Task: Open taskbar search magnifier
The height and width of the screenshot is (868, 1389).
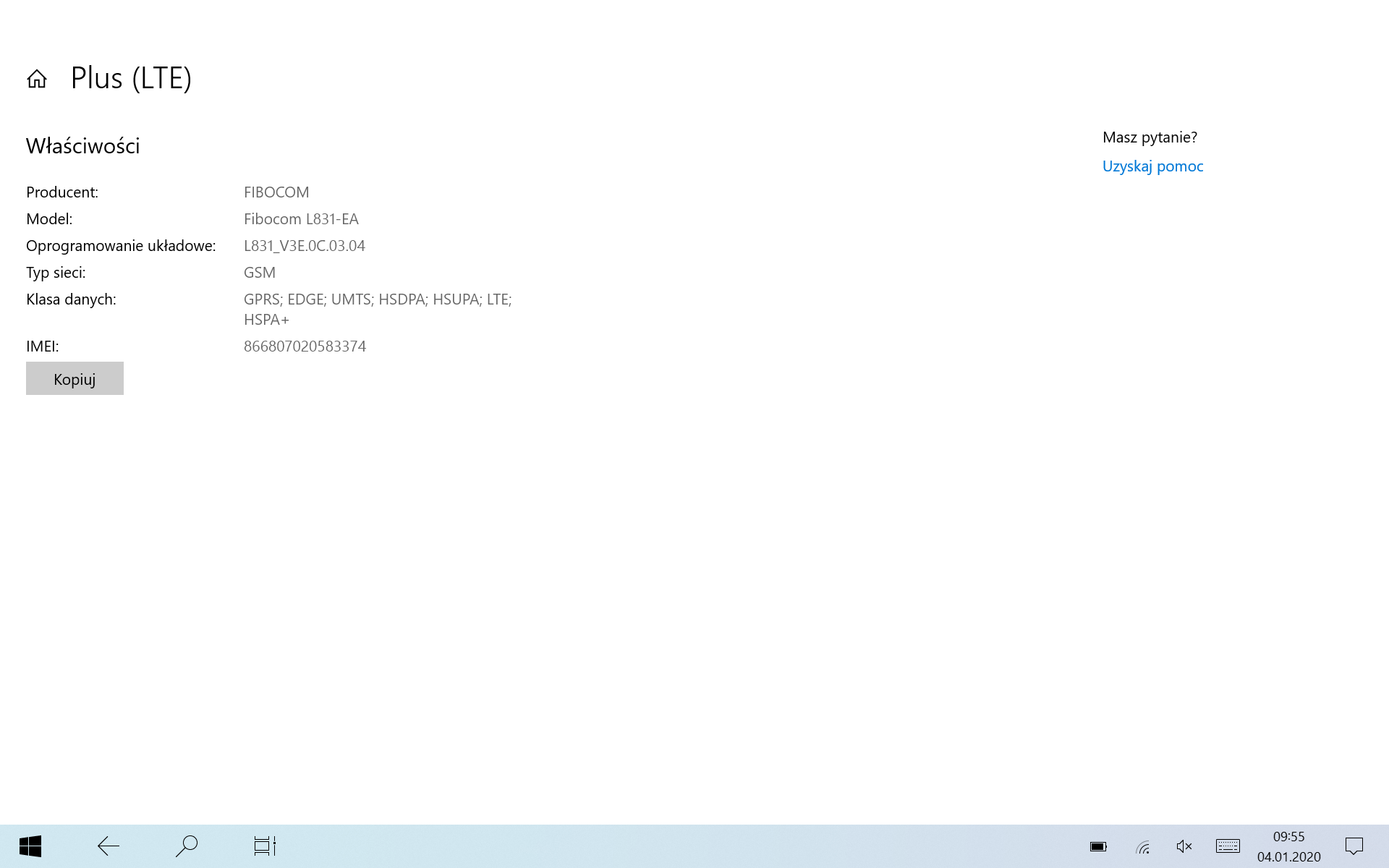Action: pos(187,846)
